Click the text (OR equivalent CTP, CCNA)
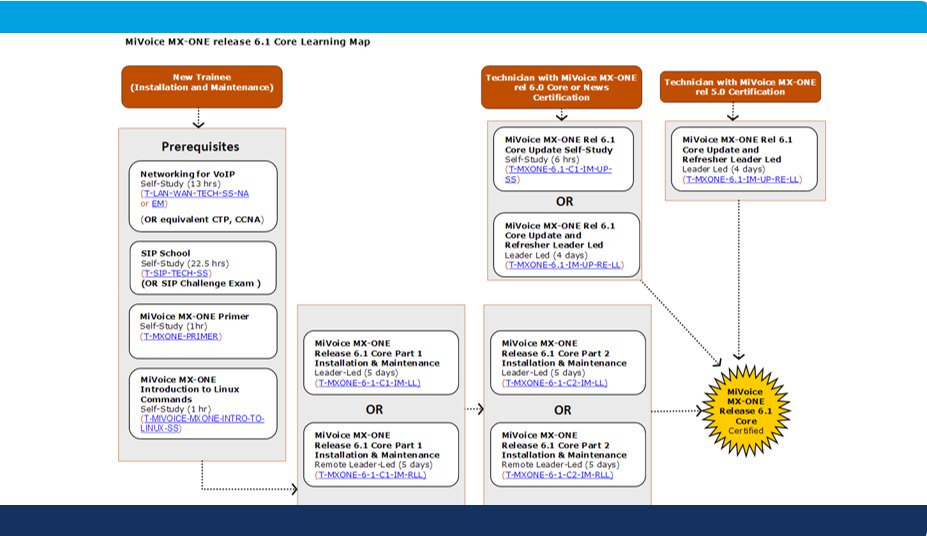927x536 pixels. coord(202,220)
